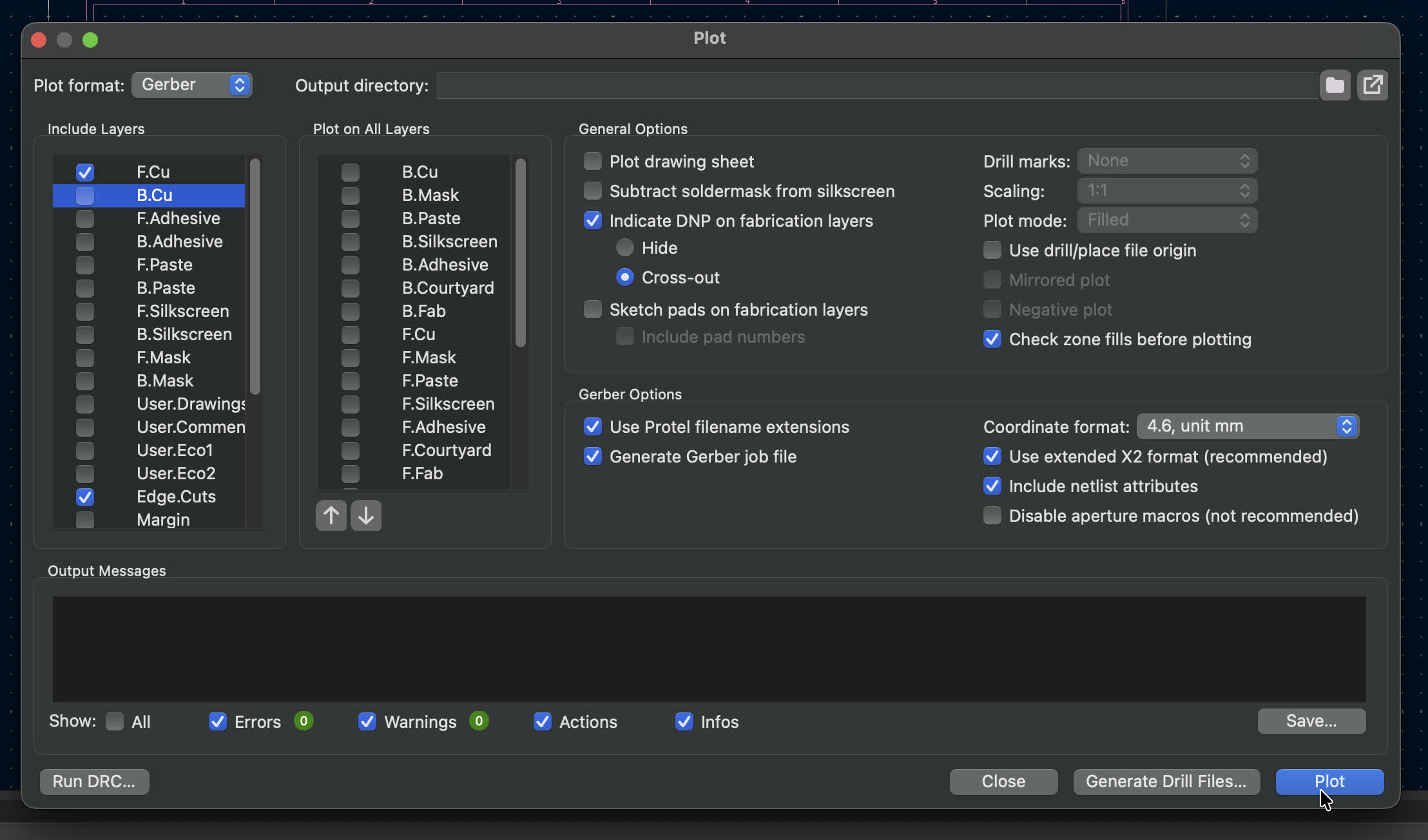Image resolution: width=1428 pixels, height=840 pixels.
Task: Open output directory in file manager icon
Action: pos(1372,85)
